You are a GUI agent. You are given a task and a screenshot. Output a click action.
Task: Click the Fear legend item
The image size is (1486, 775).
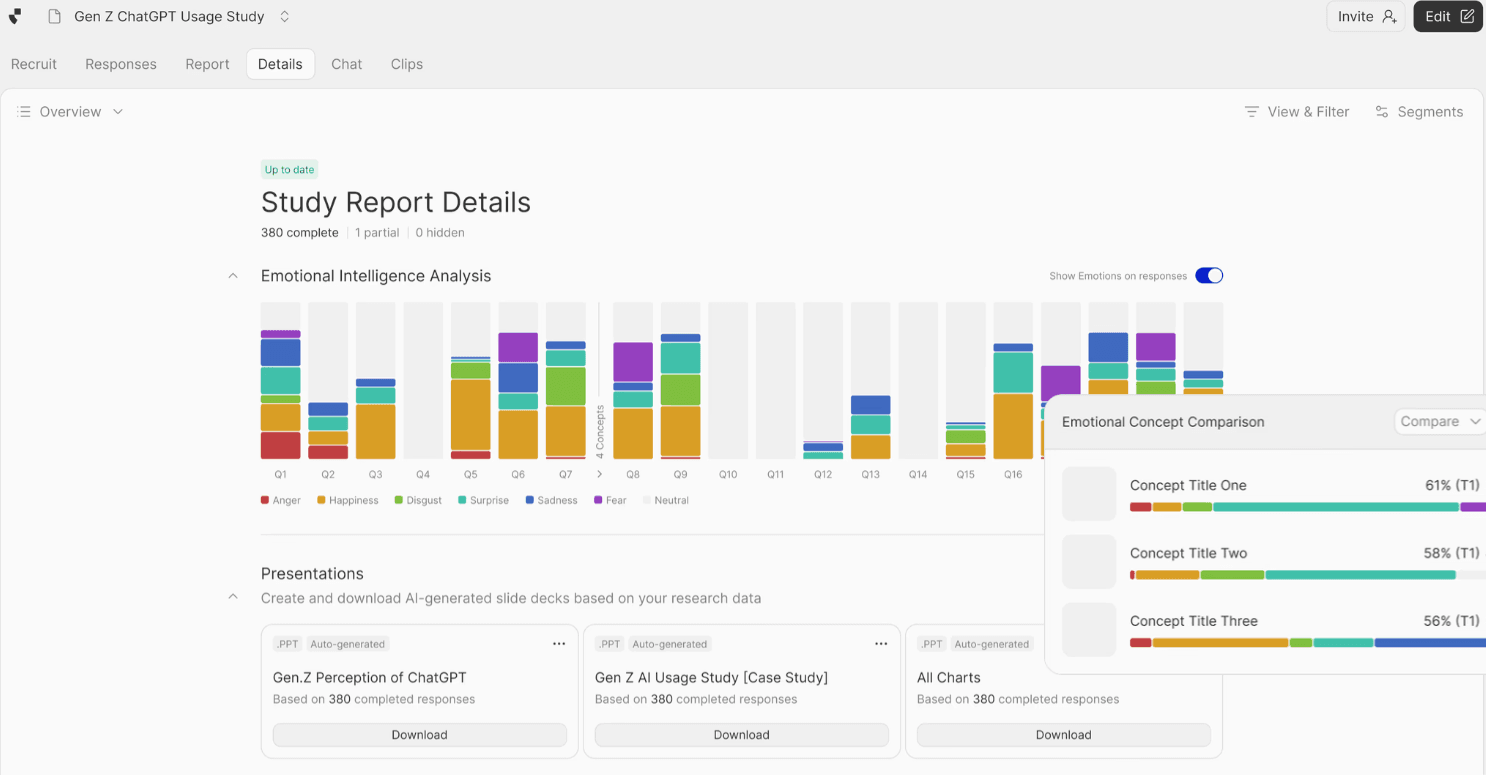[610, 500]
